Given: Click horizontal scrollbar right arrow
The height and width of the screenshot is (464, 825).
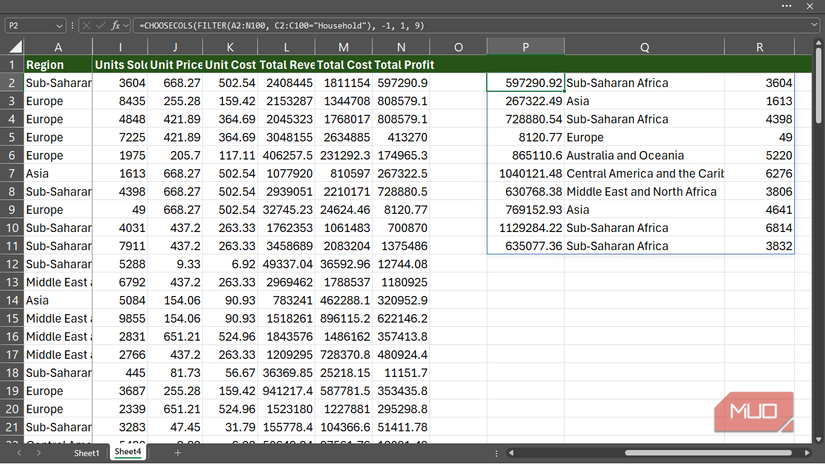Looking at the screenshot, I should click(807, 452).
